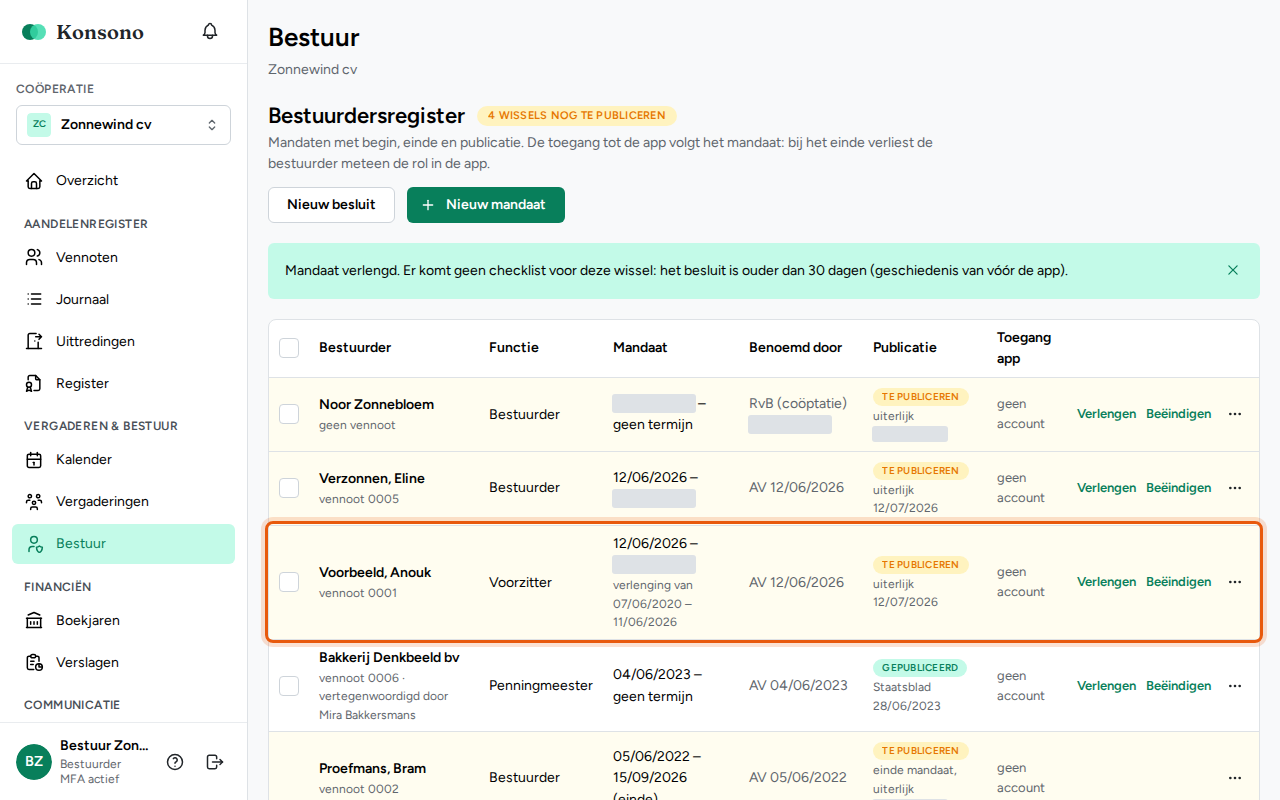Open more actions for Bakkerij Denkbeeld bv
This screenshot has height=800, width=1280.
1235,686
